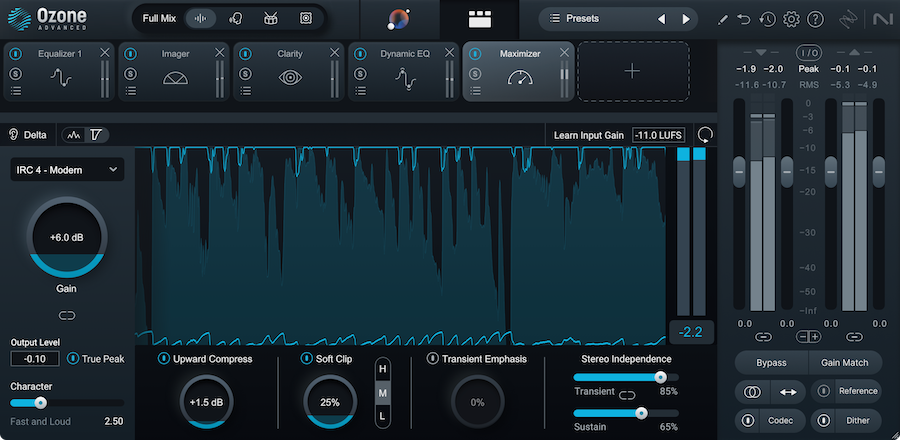Toggle Maximizer module power
Image resolution: width=900 pixels, height=440 pixels.
tap(475, 54)
